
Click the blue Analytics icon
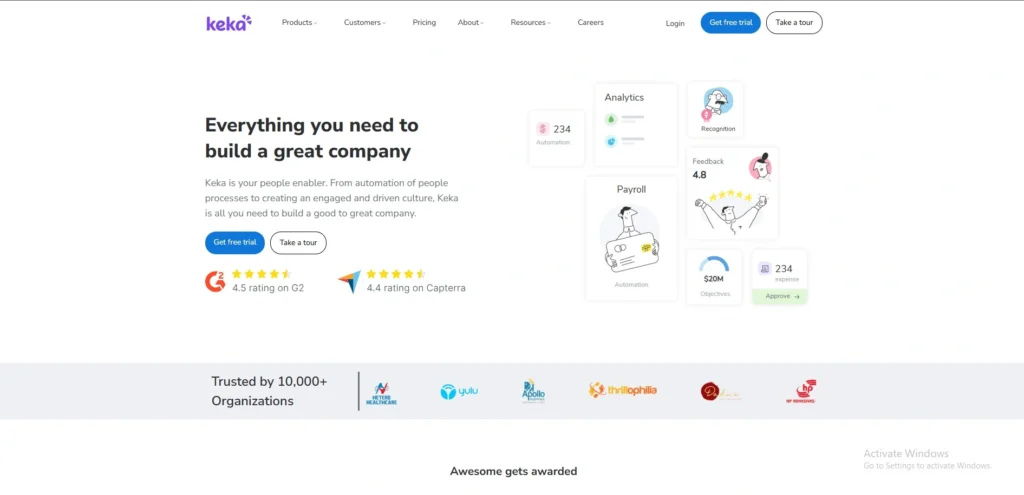[x=611, y=140]
